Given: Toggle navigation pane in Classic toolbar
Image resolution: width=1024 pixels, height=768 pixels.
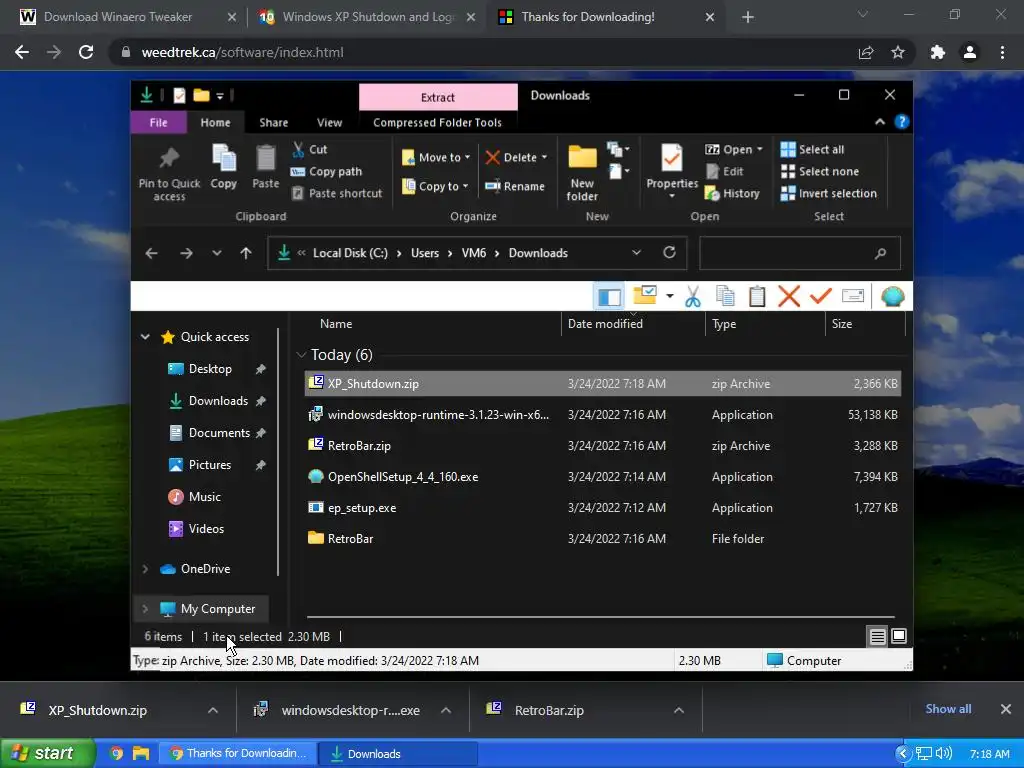Looking at the screenshot, I should coord(609,296).
